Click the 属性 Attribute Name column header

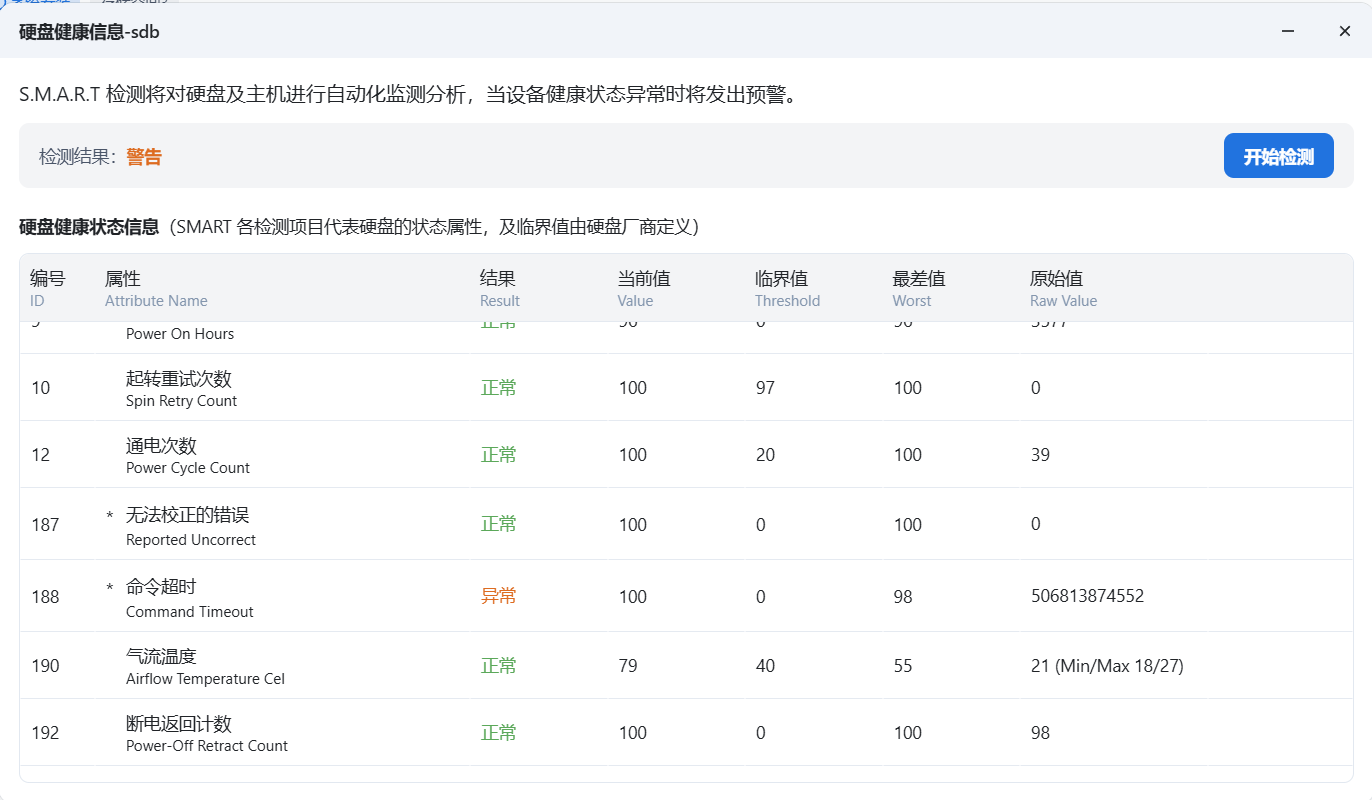click(x=156, y=288)
